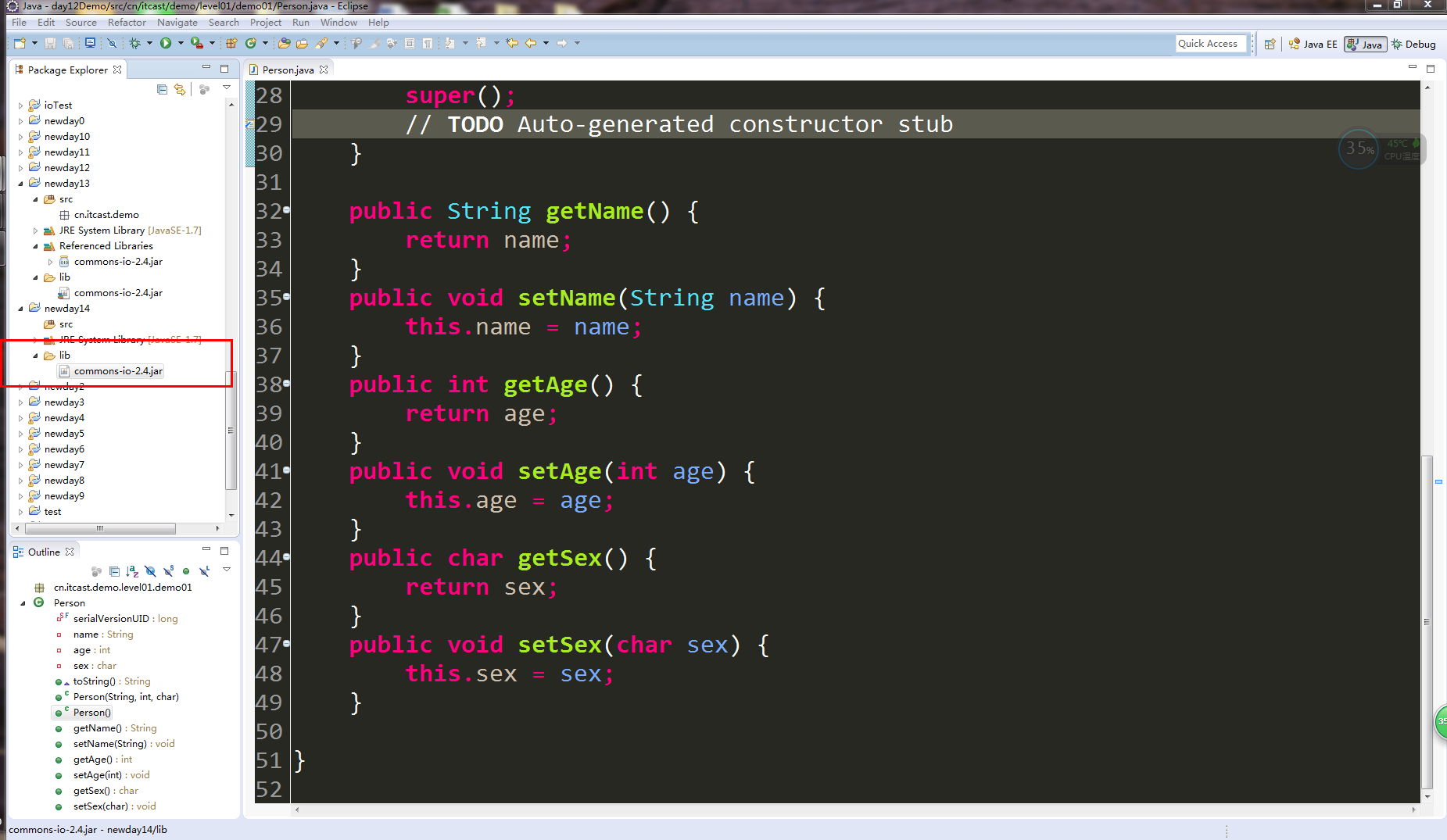
Task: Click the Open Task folder icon
Action: pos(302,43)
